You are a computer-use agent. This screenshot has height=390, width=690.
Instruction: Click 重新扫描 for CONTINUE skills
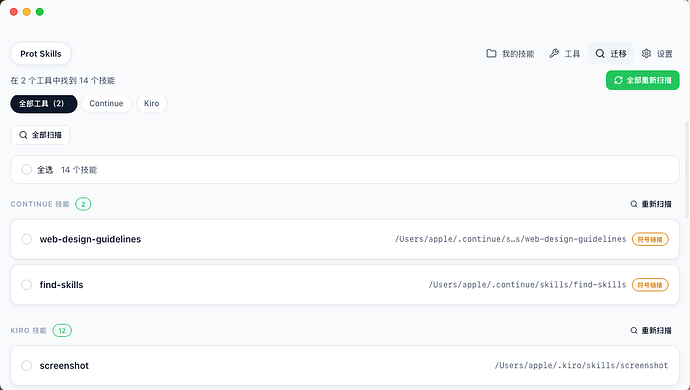pos(651,204)
